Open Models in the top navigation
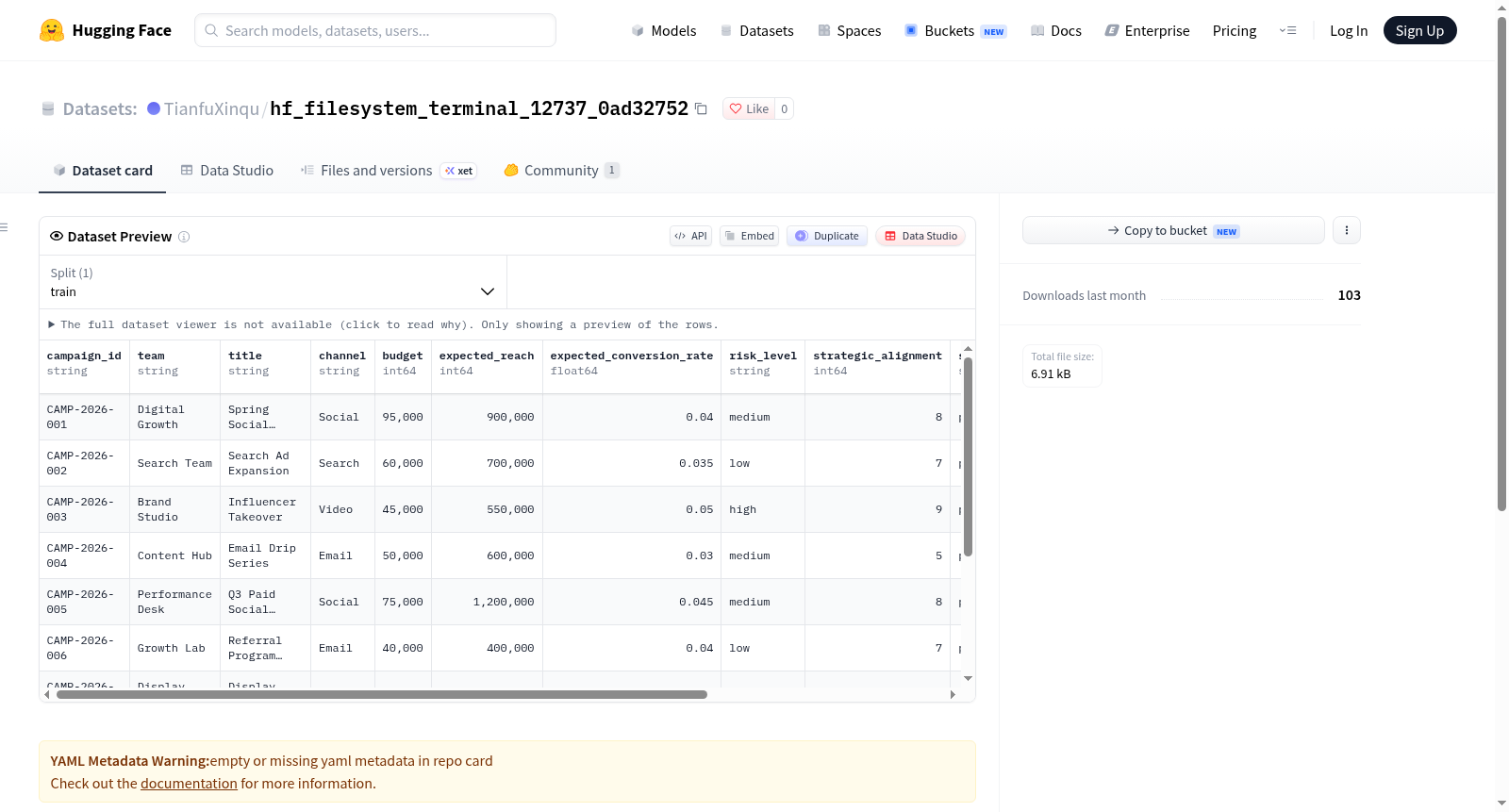 [x=664, y=31]
